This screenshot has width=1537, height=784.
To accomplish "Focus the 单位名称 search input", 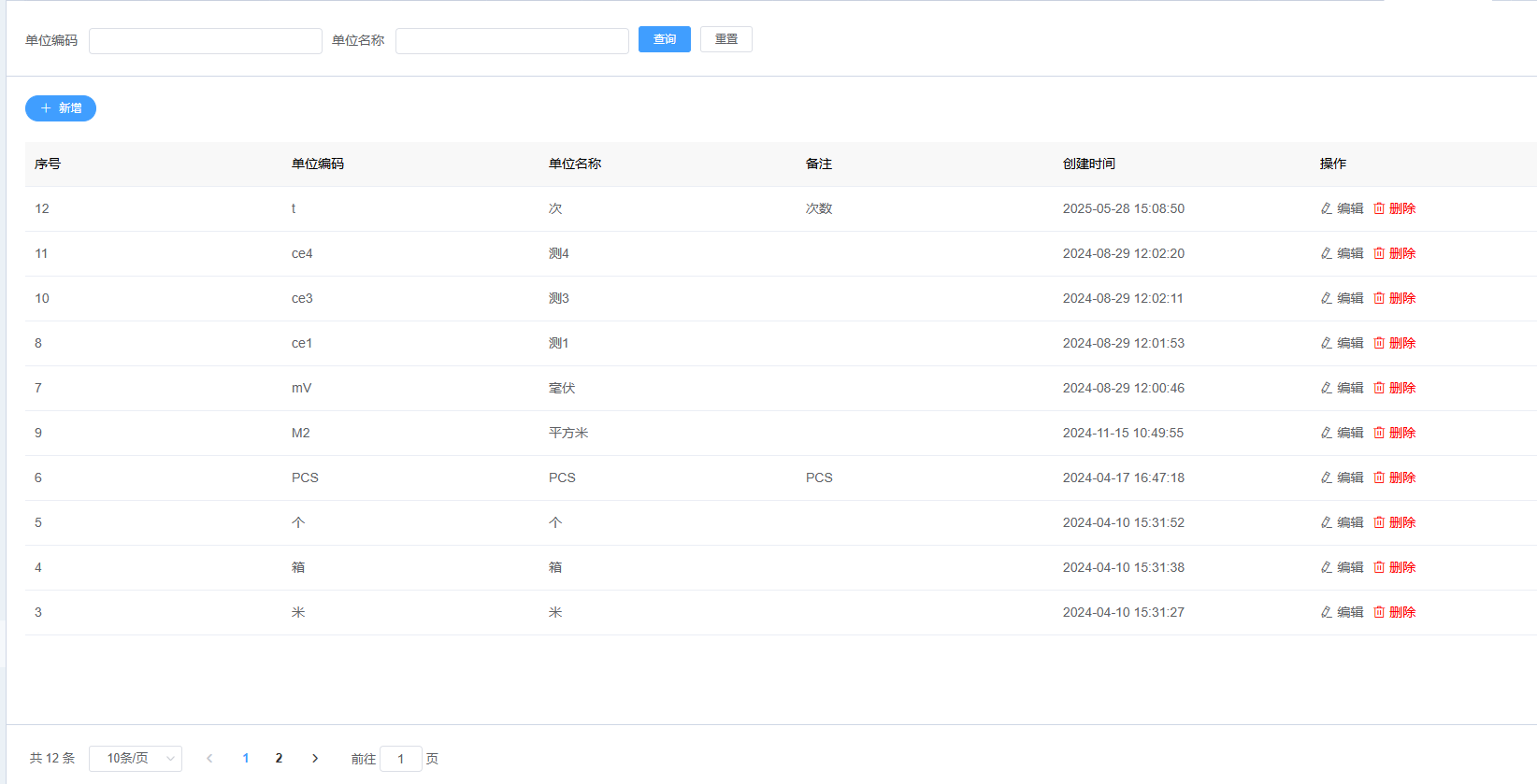I will pos(512,41).
